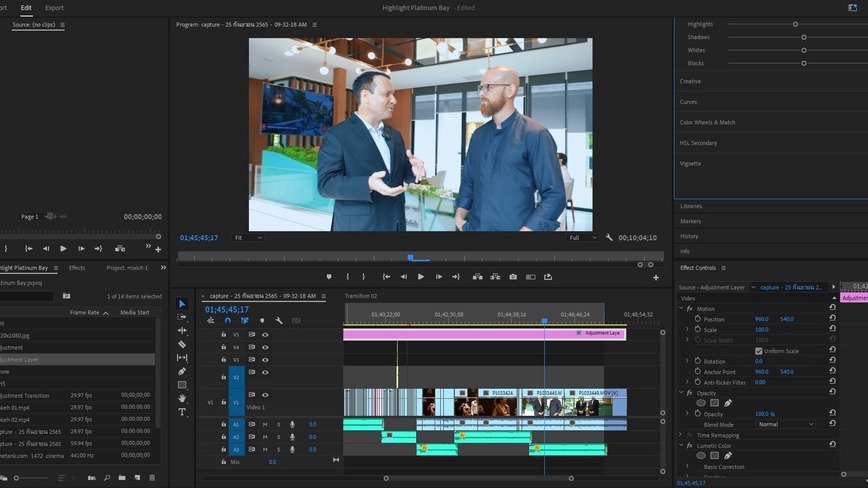Uncheck the Uniform Scale checkbox
The height and width of the screenshot is (488, 868).
point(759,351)
